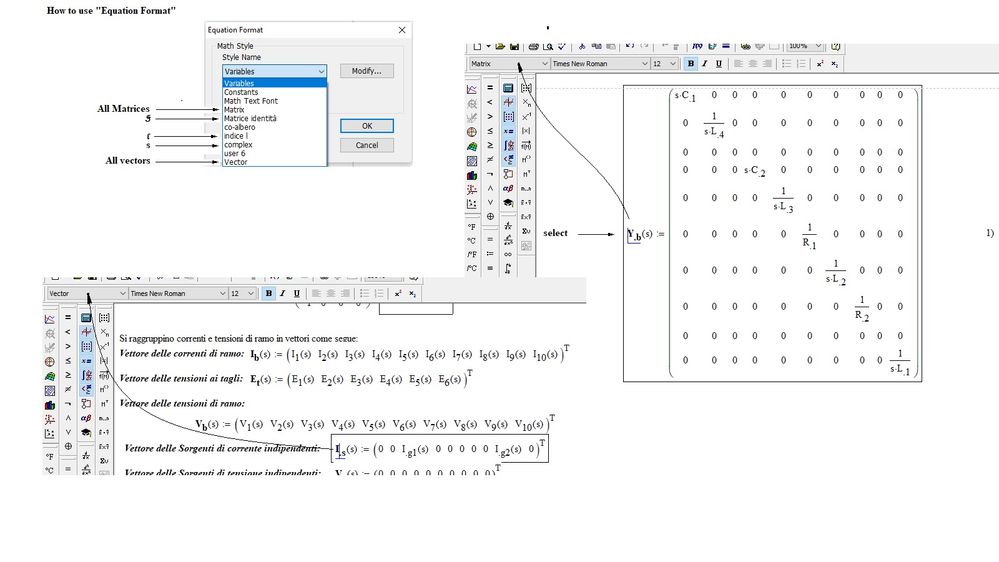Toggle Underline in the Matrix window toolbar

click(x=719, y=64)
